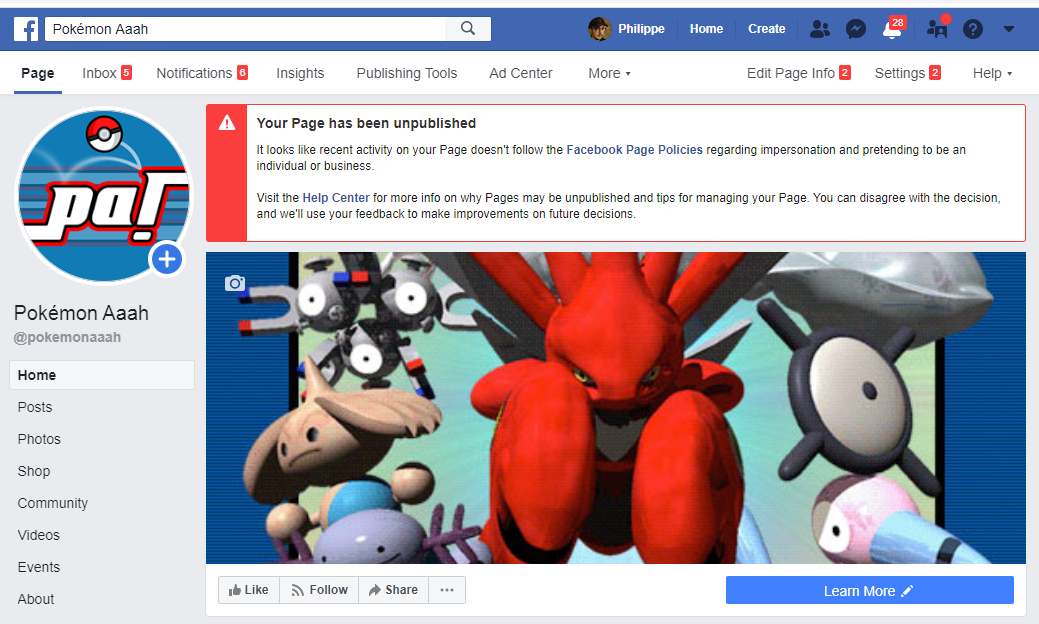Image resolution: width=1039 pixels, height=624 pixels.
Task: Click the Pokémon cover photo
Action: pos(616,407)
